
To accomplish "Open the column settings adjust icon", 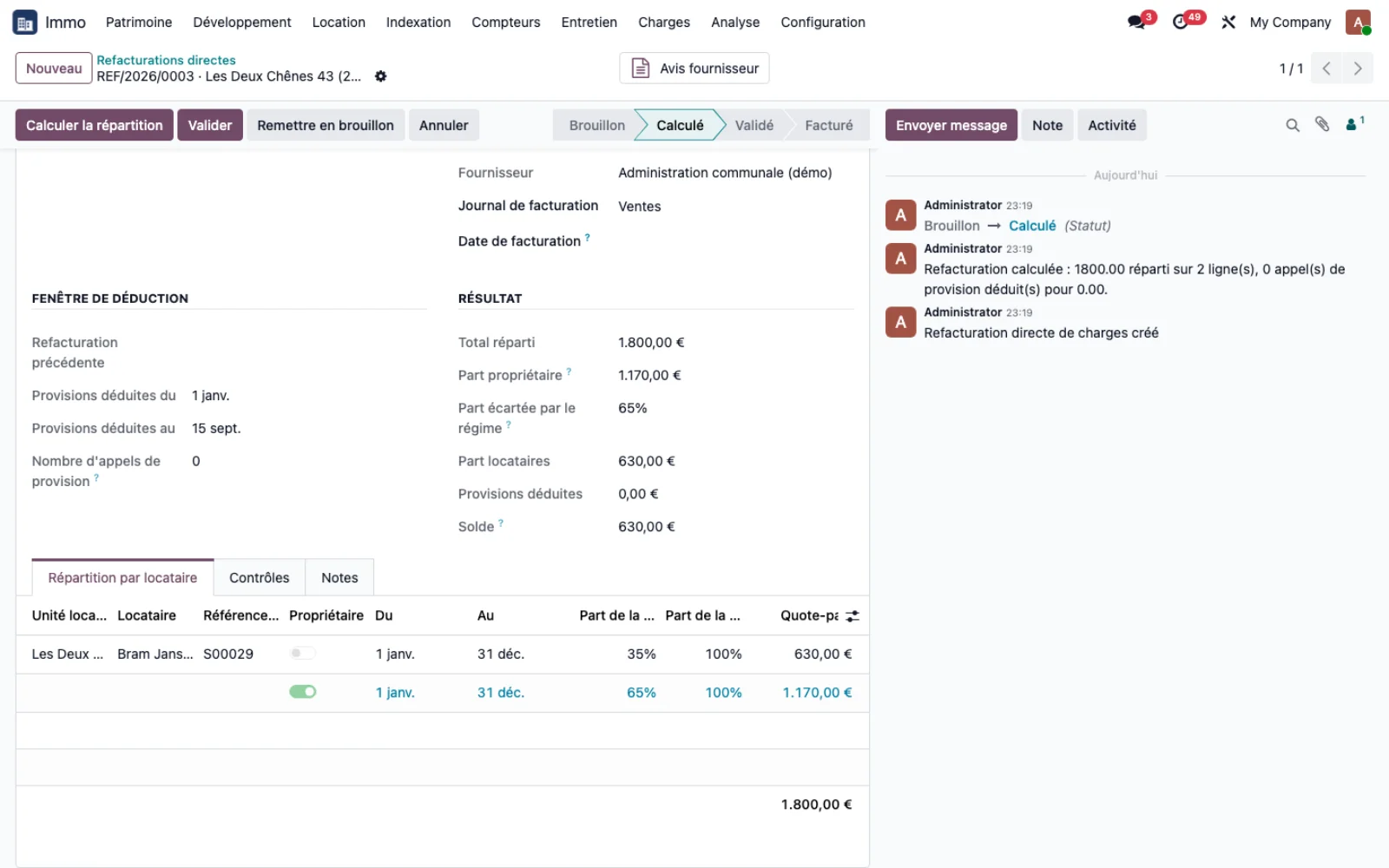I will 852,616.
